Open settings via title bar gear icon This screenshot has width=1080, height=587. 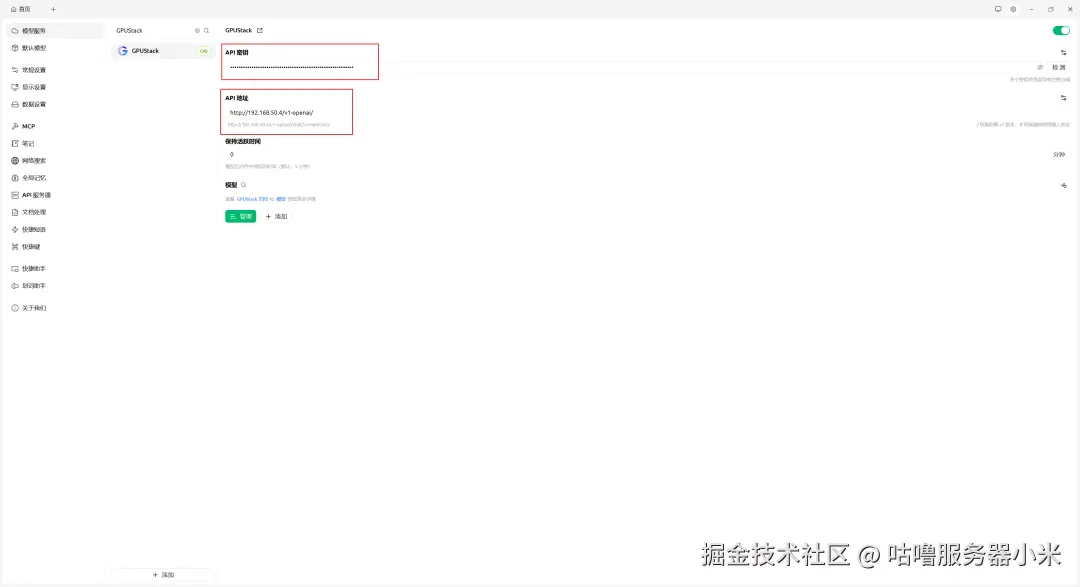(x=1013, y=10)
